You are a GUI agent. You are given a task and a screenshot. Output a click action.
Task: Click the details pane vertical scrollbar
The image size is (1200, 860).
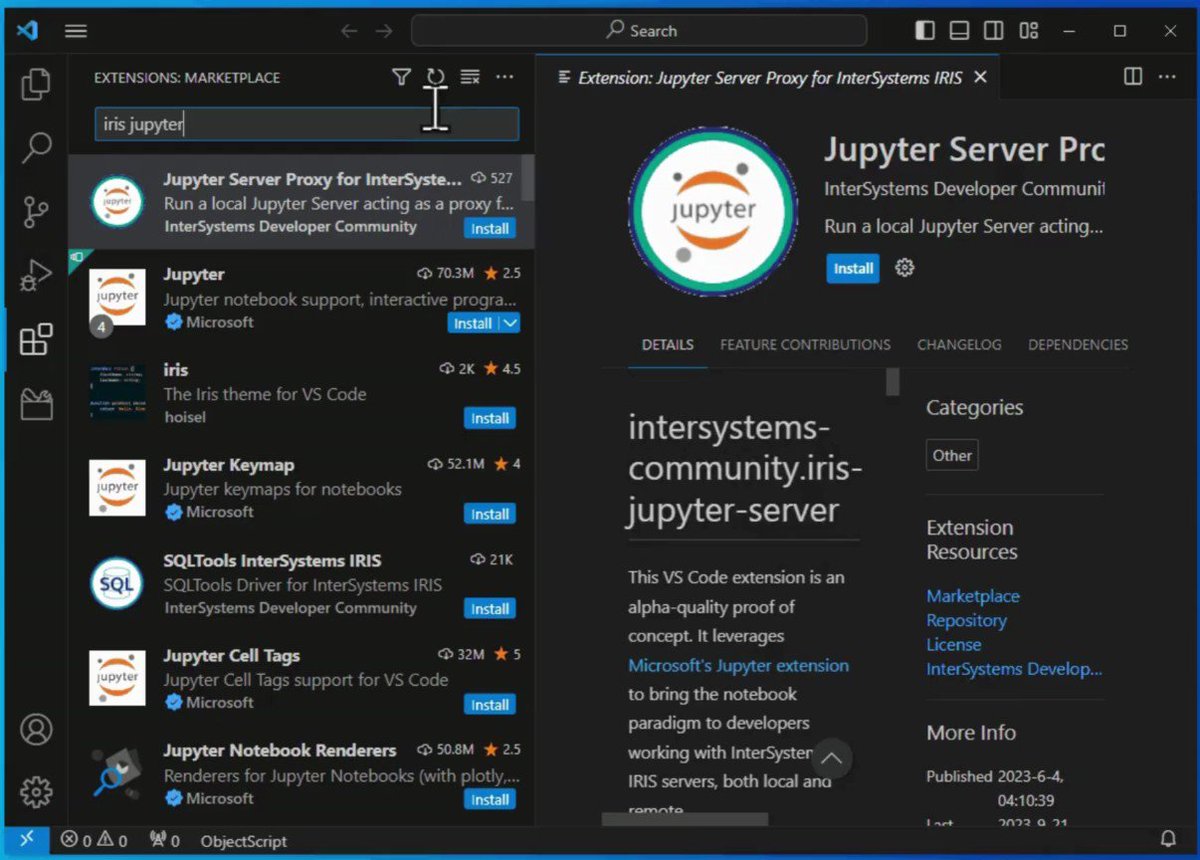(x=893, y=382)
